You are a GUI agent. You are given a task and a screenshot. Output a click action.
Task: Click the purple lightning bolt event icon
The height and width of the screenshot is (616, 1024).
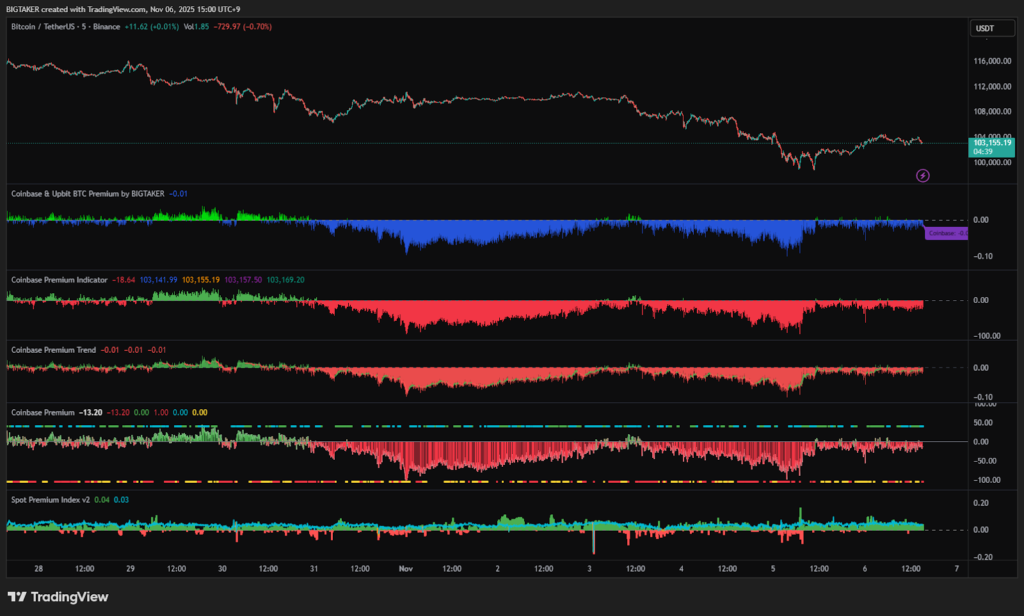tap(922, 175)
